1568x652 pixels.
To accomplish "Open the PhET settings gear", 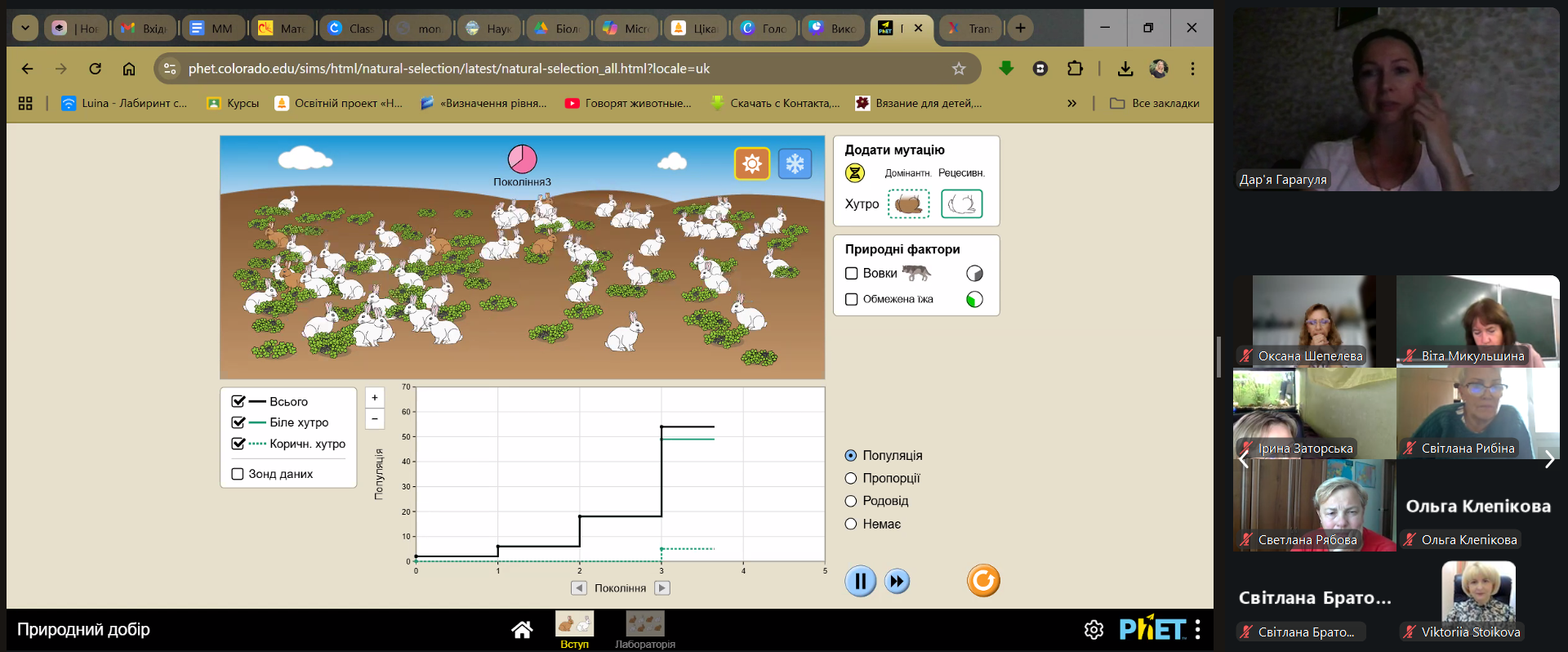I will (1094, 629).
